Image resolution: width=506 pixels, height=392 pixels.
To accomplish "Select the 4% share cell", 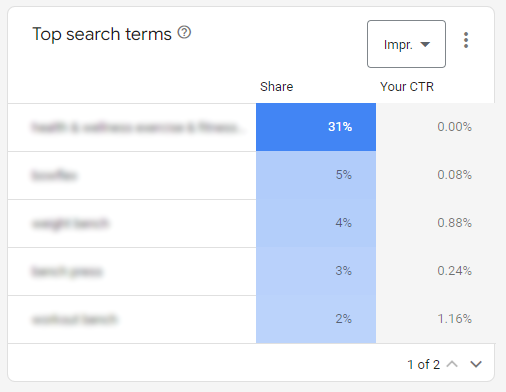I will click(x=316, y=223).
